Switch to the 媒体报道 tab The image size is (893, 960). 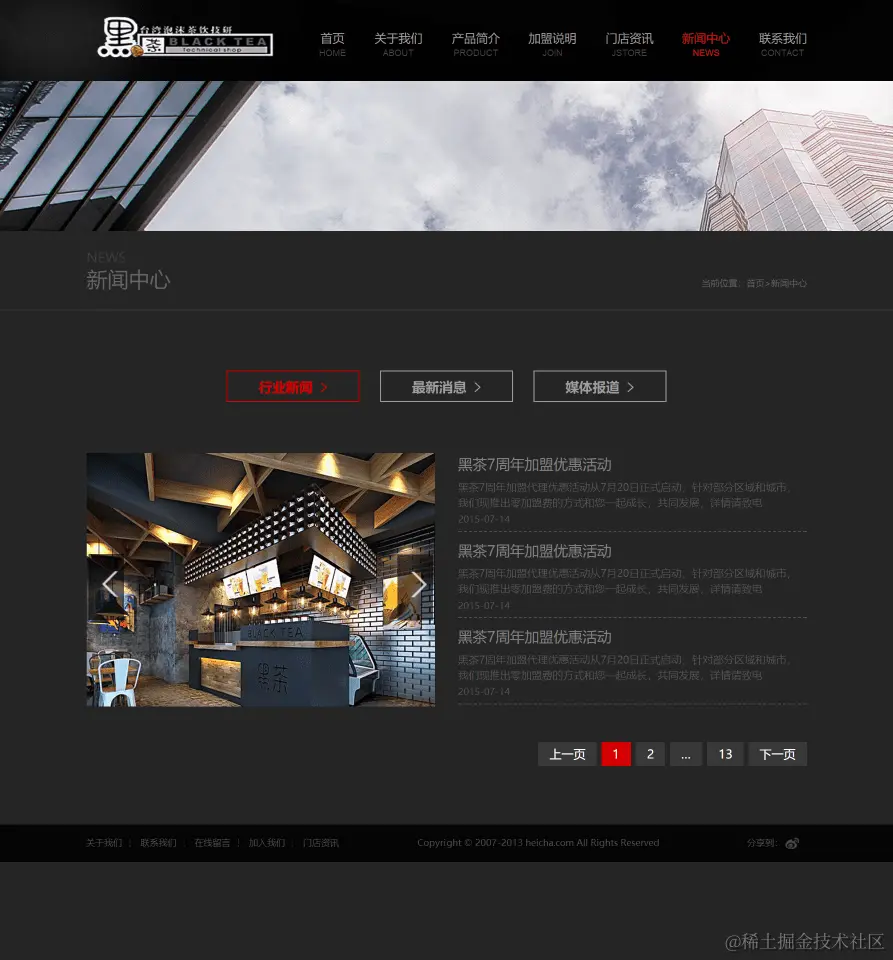coord(599,387)
